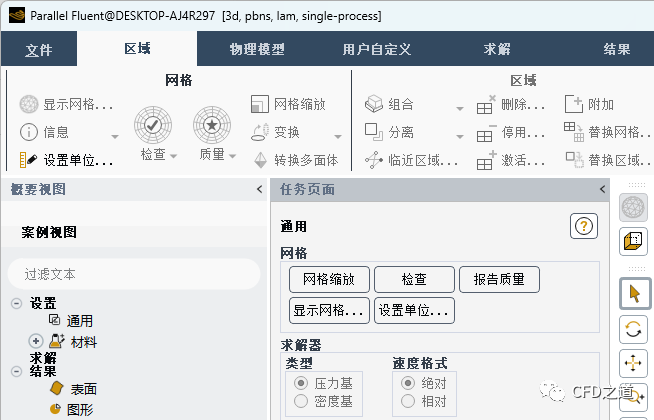Screen dimensions: 654x420
Task: Click the 临近区域 icon
Action: click(x=374, y=160)
